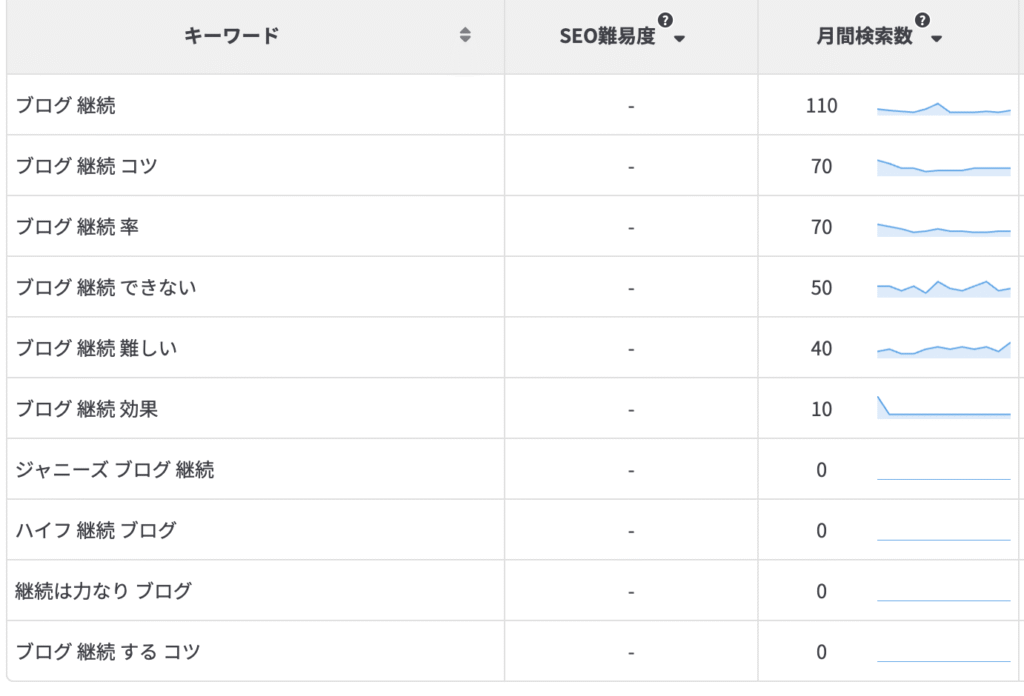The width and height of the screenshot is (1024, 696).
Task: Select keyword ブログ 継続 率
Action: point(77,227)
